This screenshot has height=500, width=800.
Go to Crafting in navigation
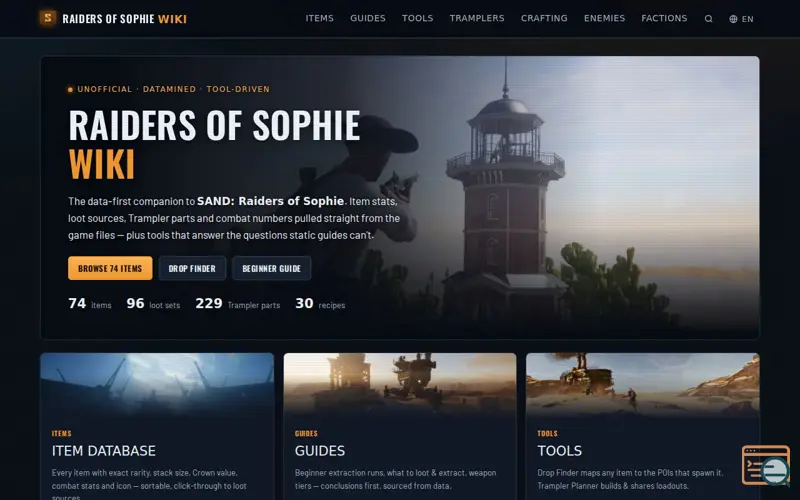544,18
